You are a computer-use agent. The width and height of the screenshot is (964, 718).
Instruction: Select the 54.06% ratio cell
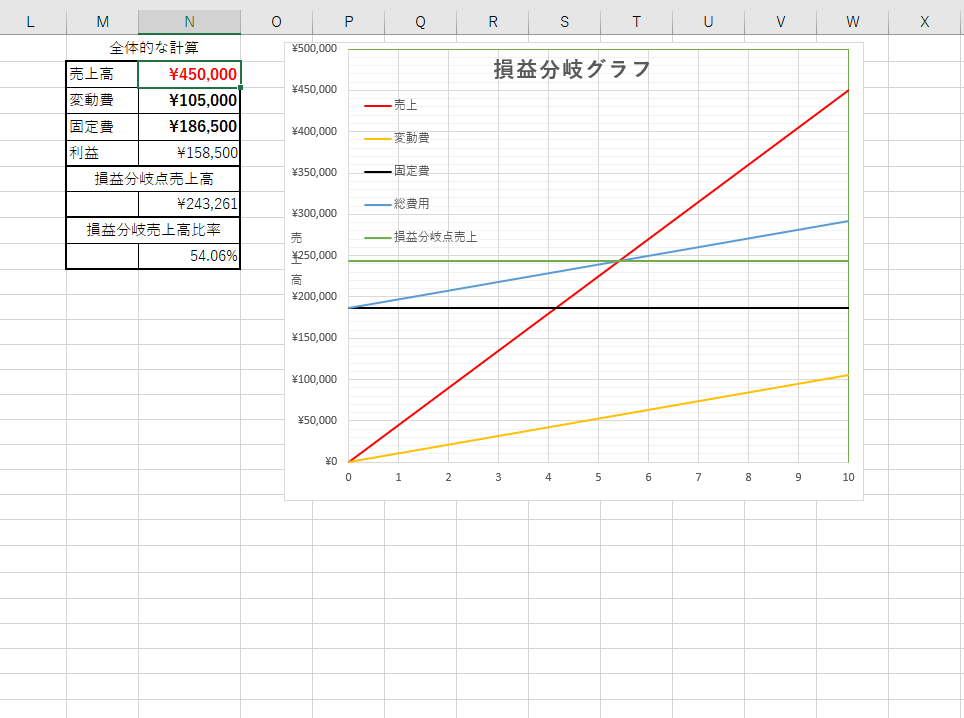(189, 256)
